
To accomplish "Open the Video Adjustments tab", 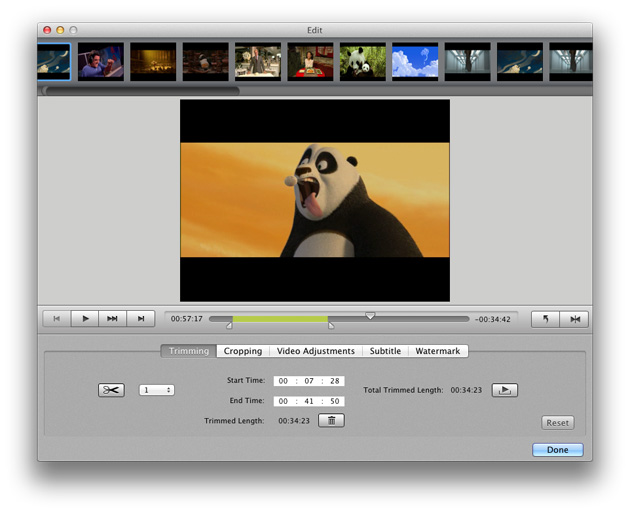I will 316,351.
